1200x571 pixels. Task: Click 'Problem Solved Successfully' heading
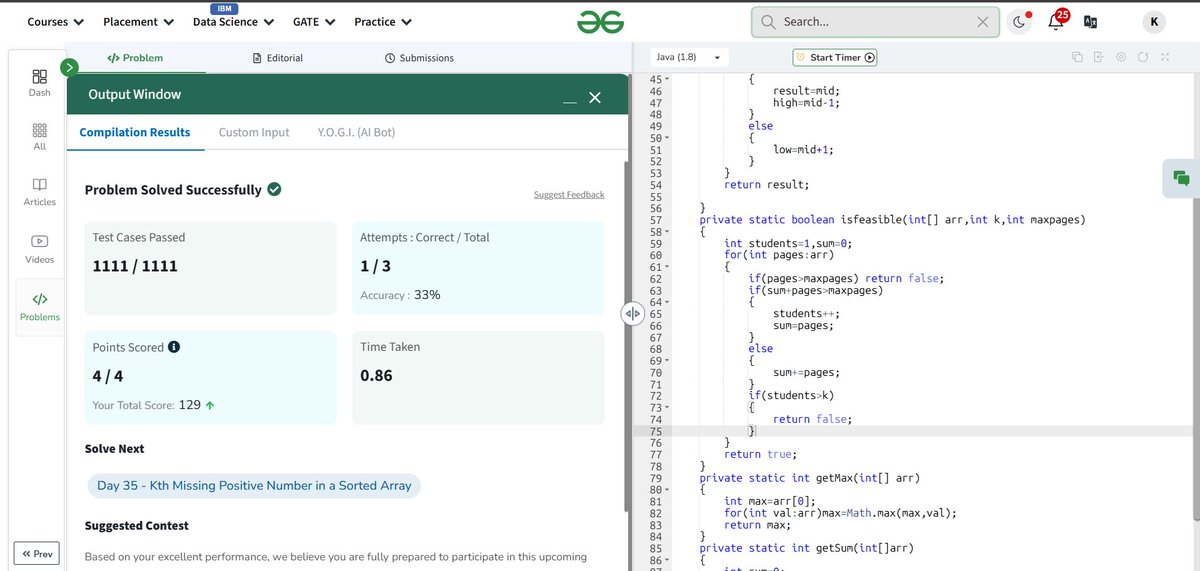[173, 190]
